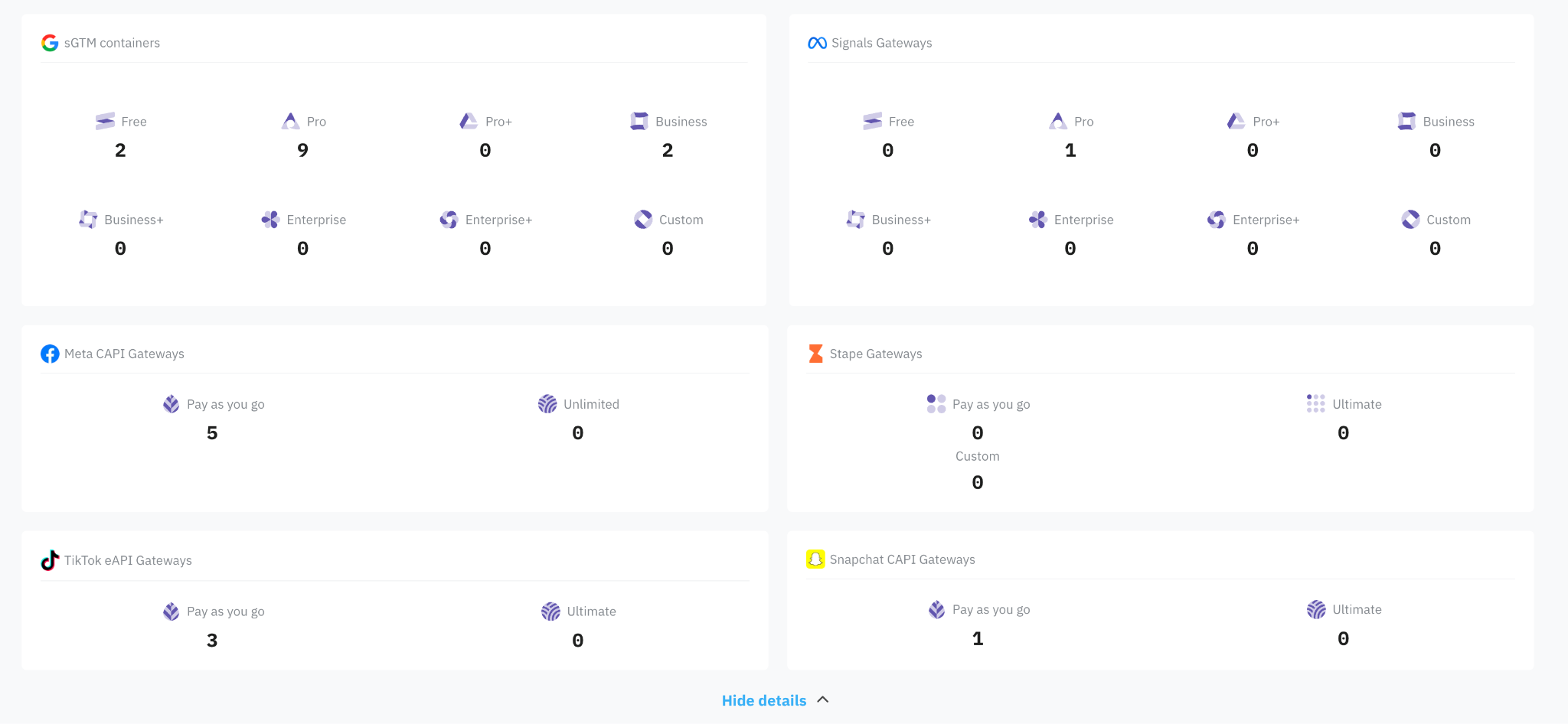Screen dimensions: 1568x724
Task: Click the Enterprise plan icon under Signals Gateways
Action: [1038, 220]
